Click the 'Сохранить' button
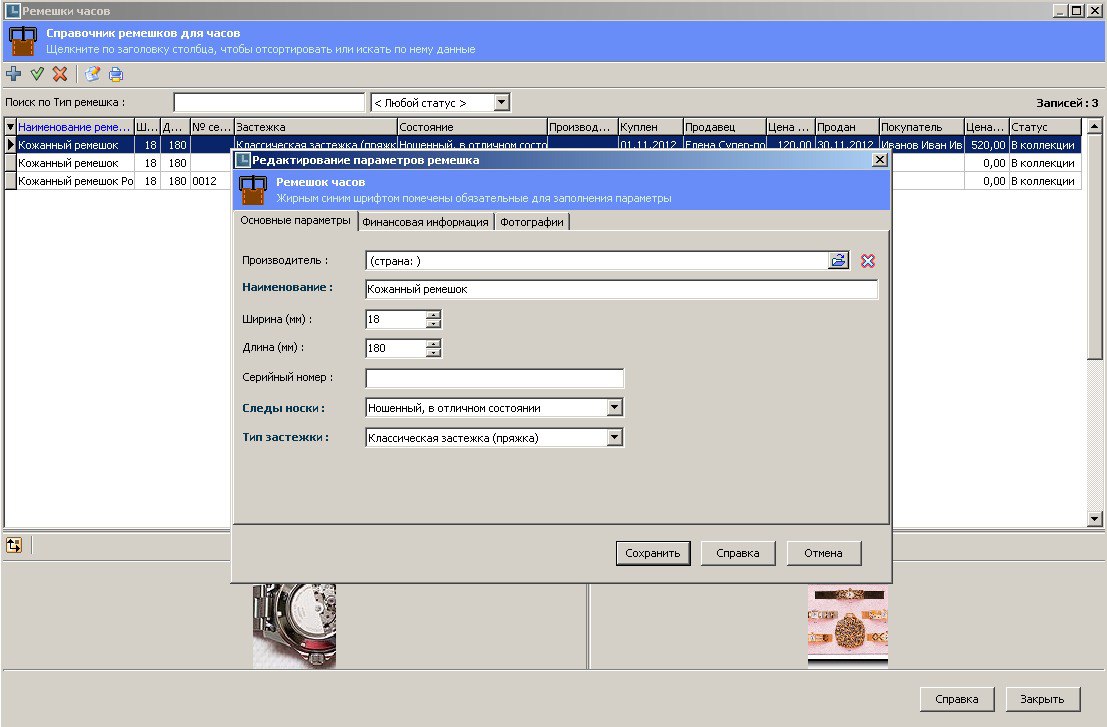Image resolution: width=1107 pixels, height=727 pixels. pos(652,553)
